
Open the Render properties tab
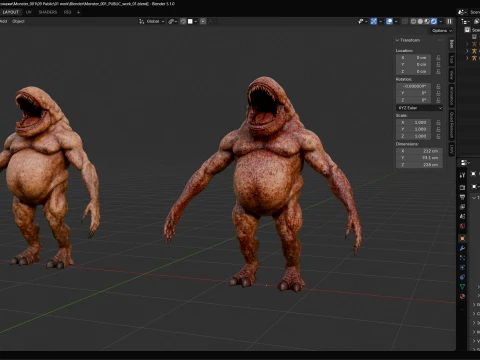click(462, 188)
